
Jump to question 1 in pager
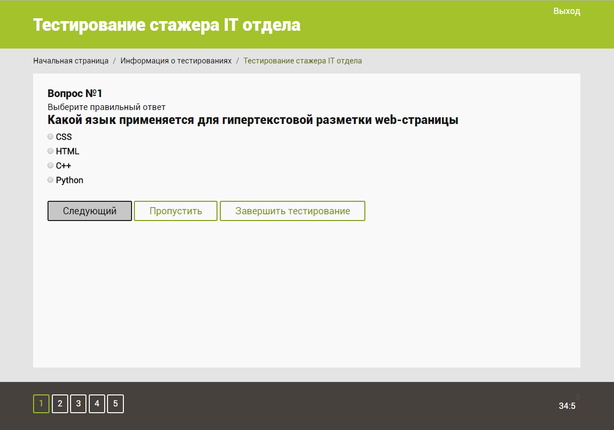[x=41, y=404]
